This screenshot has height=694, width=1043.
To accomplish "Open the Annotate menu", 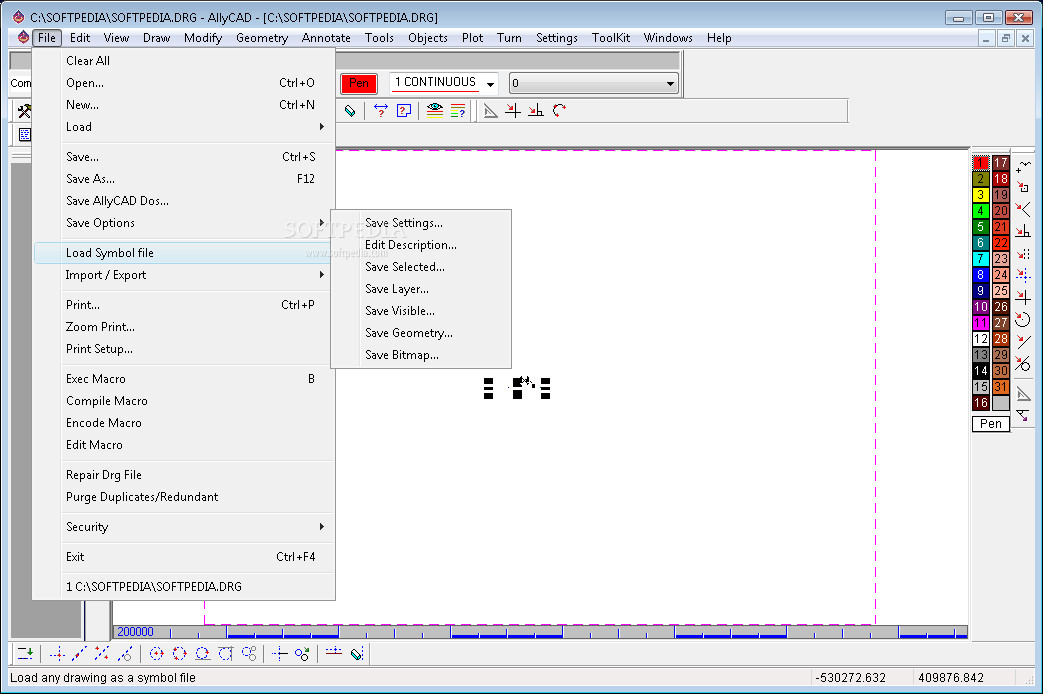I will coord(326,38).
